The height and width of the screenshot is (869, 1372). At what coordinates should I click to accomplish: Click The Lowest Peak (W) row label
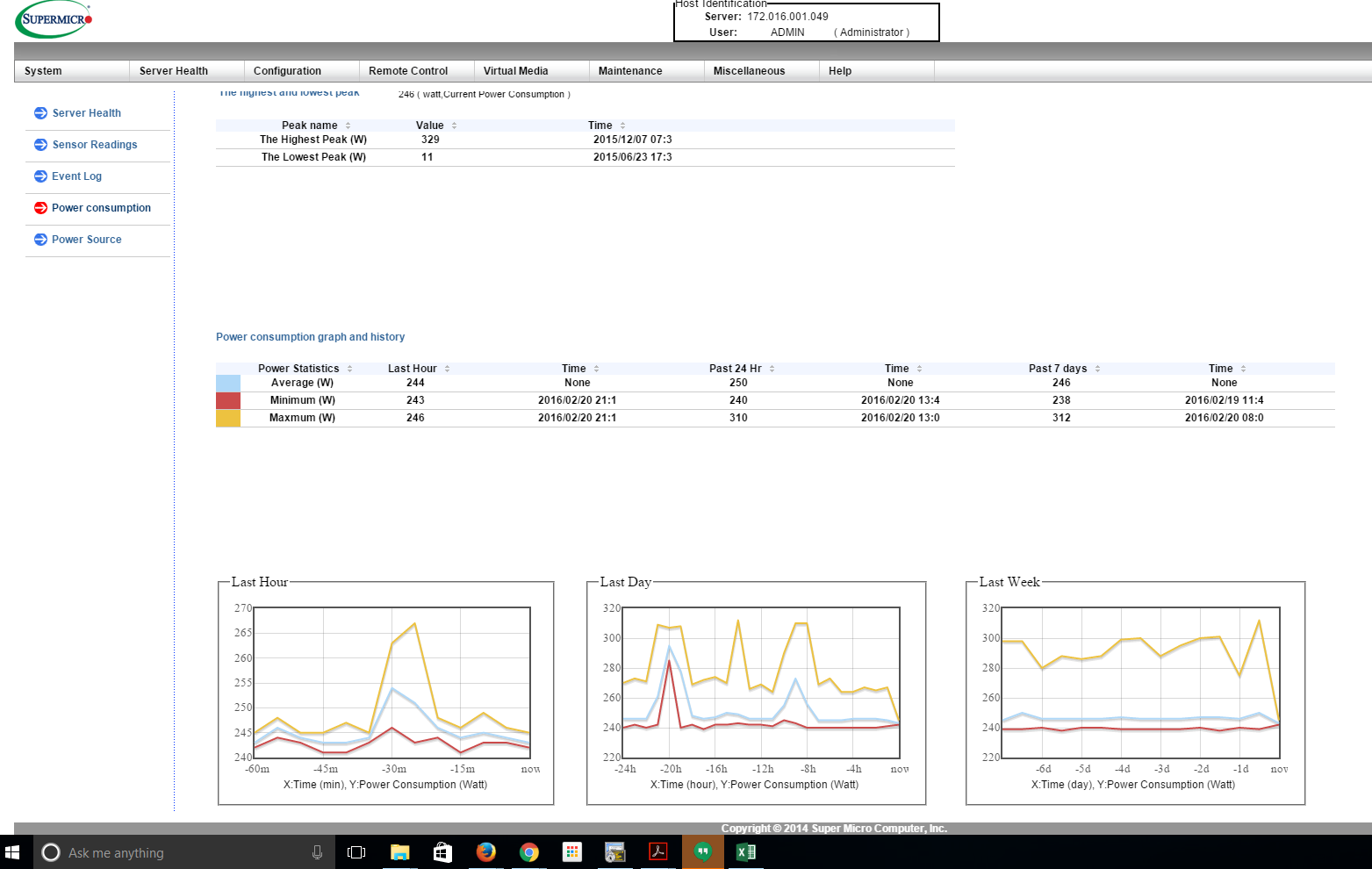[x=313, y=157]
